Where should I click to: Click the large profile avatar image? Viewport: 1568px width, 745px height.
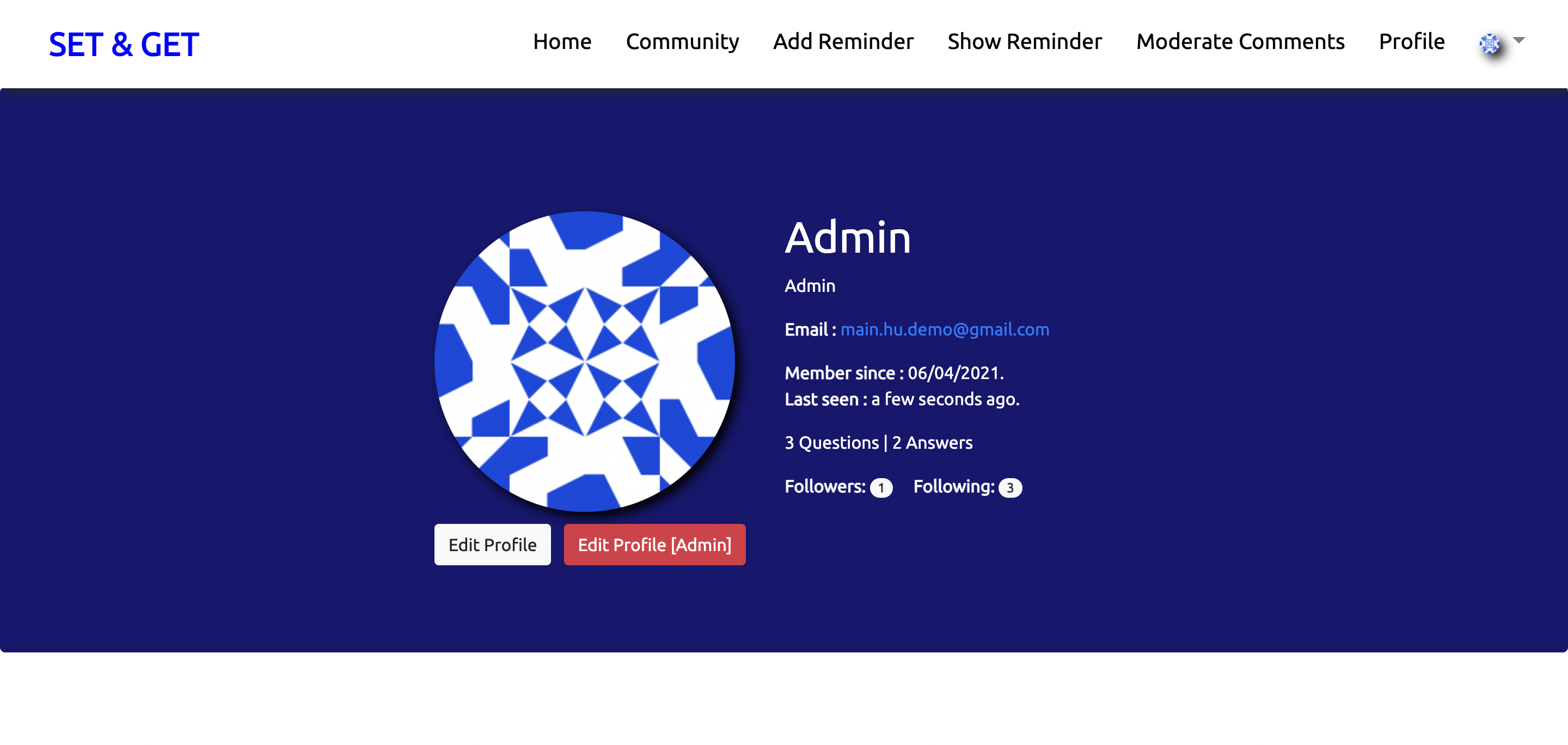[584, 361]
